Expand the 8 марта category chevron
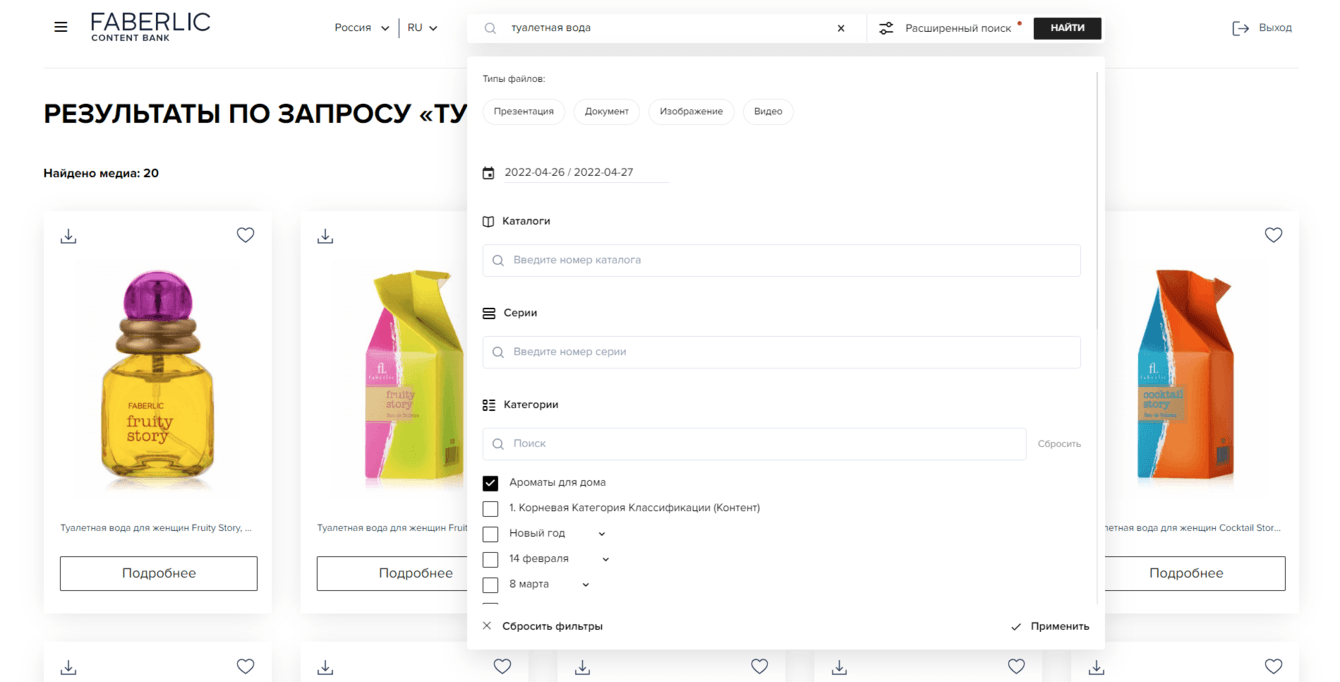This screenshot has height=682, width=1340. (x=586, y=585)
